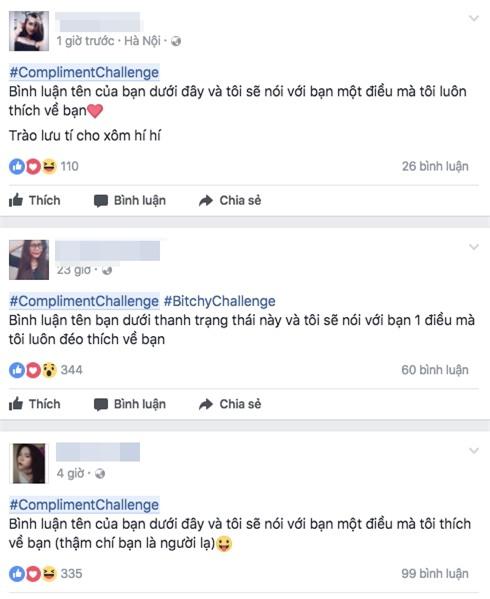Screen dimensions: 490x599
Task: Click the globe privacy icon beside 4 giờ
Action: (x=100, y=474)
